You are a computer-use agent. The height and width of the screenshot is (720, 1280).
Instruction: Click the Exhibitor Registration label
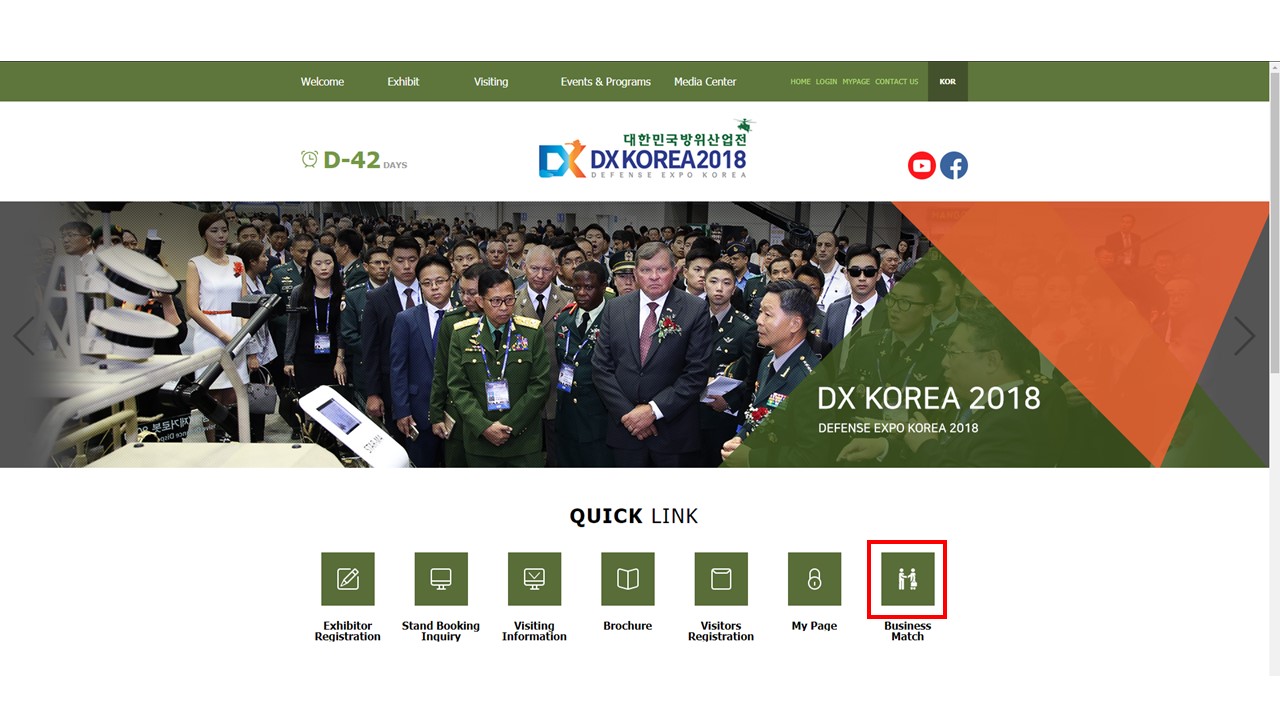click(348, 631)
